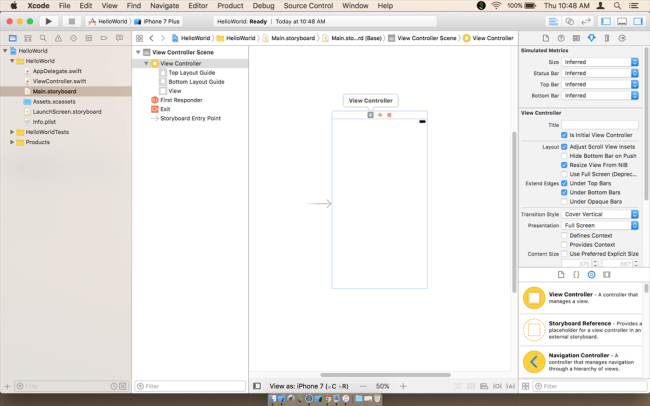Collapse the View Controller Scene outline
Screen dimensions: 650x406
coord(138,52)
